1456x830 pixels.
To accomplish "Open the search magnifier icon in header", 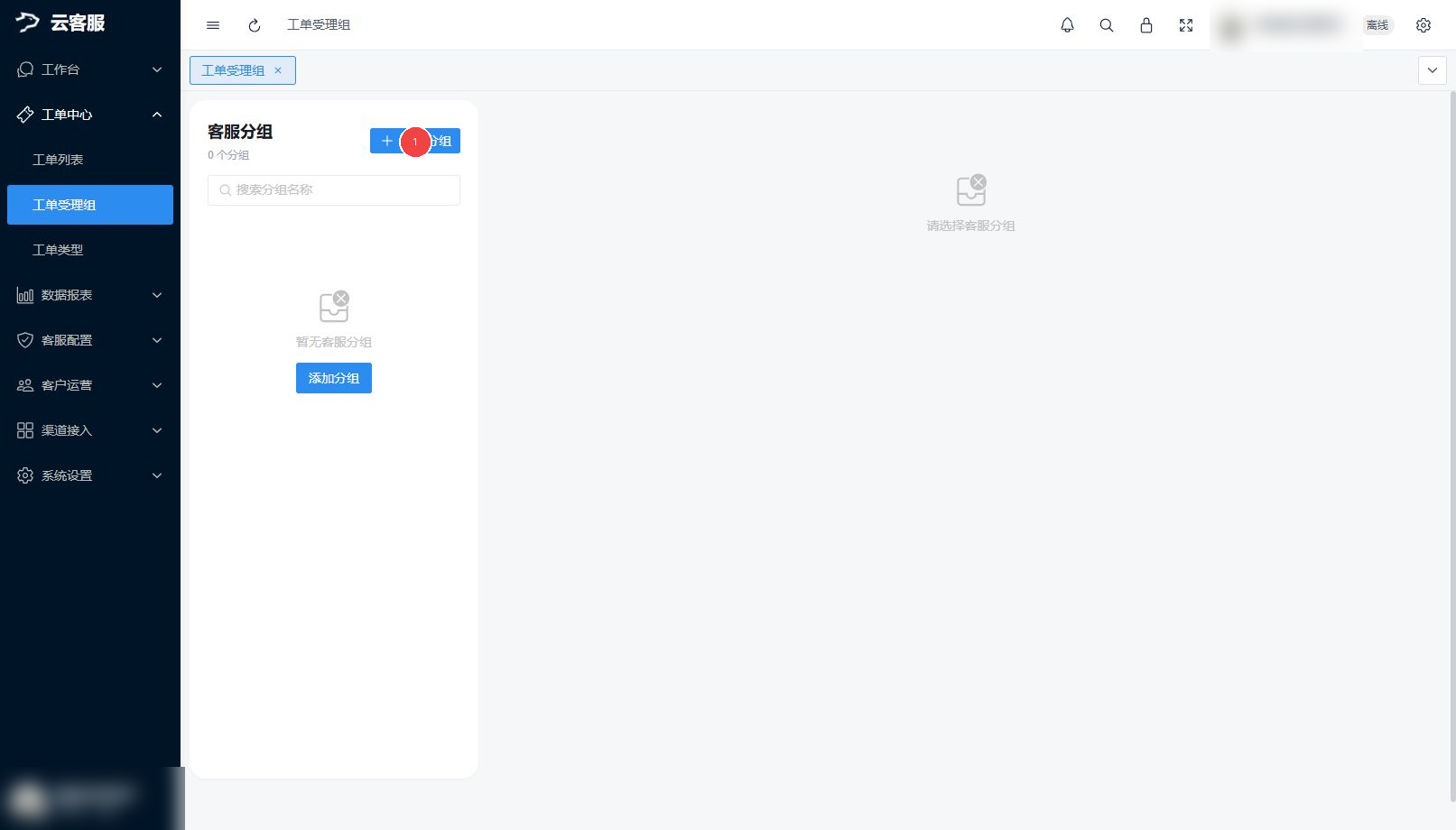I will click(1107, 25).
